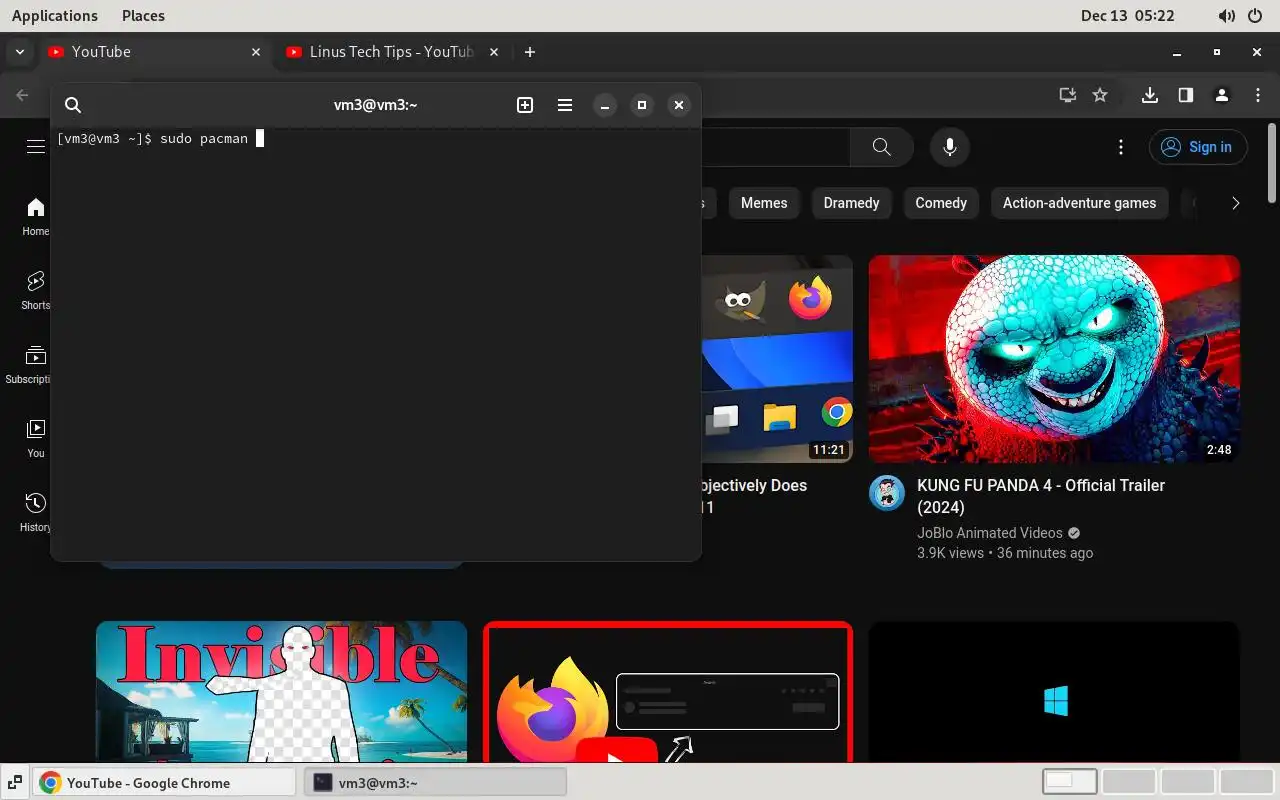Image resolution: width=1280 pixels, height=800 pixels.
Task: Switch to vm3@vm3:~ terminal taskbar item
Action: tap(436, 782)
